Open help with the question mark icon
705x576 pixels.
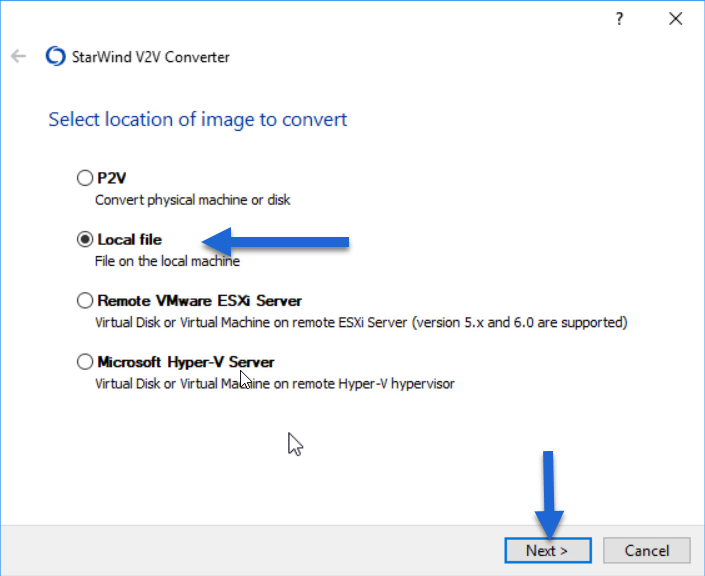pyautogui.click(x=619, y=19)
